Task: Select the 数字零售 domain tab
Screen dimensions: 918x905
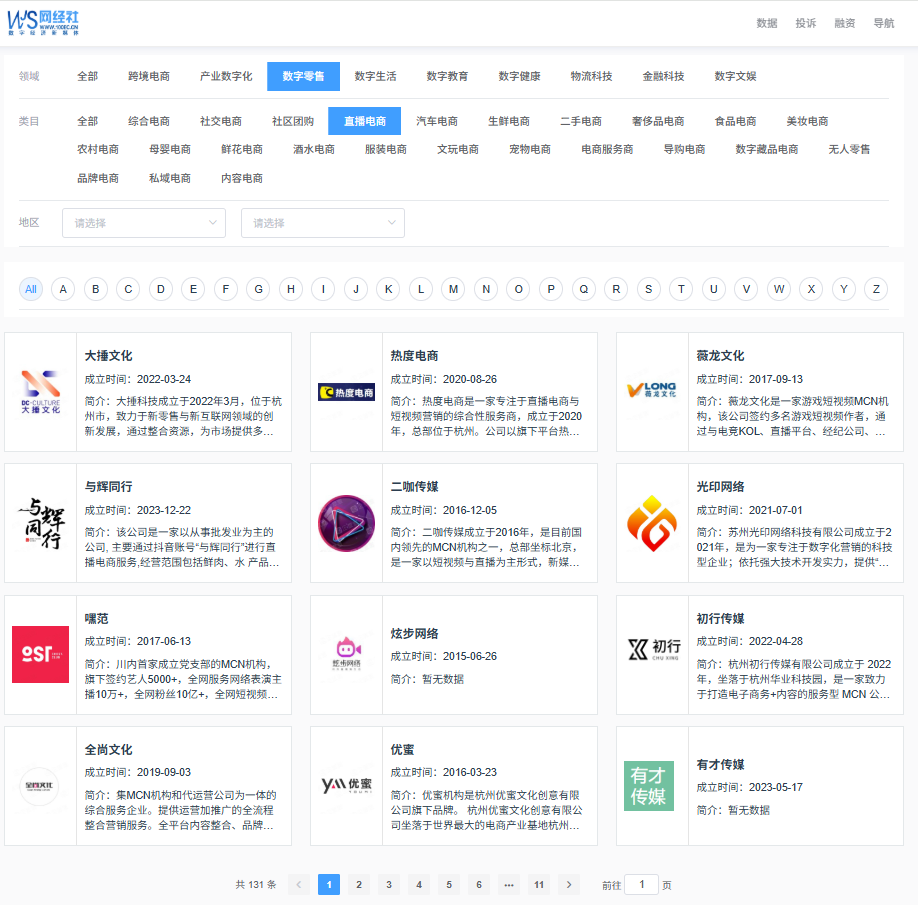Action: pyautogui.click(x=303, y=76)
